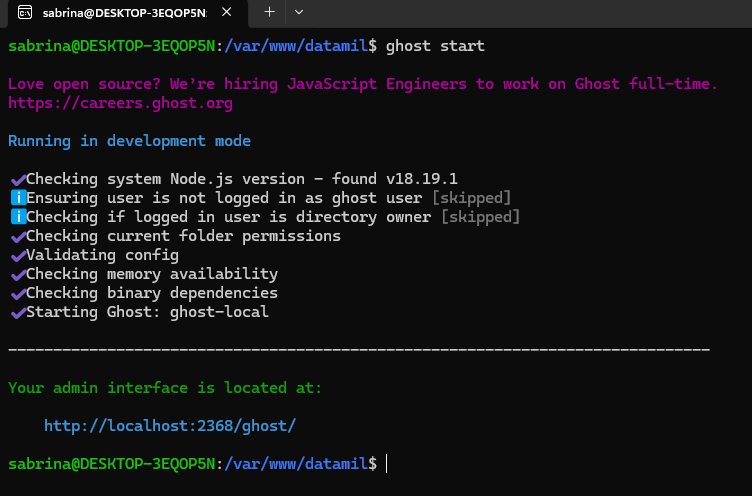The image size is (752, 496).
Task: Open the http://localhost:2368/ghost/ admin link
Action: pos(170,425)
